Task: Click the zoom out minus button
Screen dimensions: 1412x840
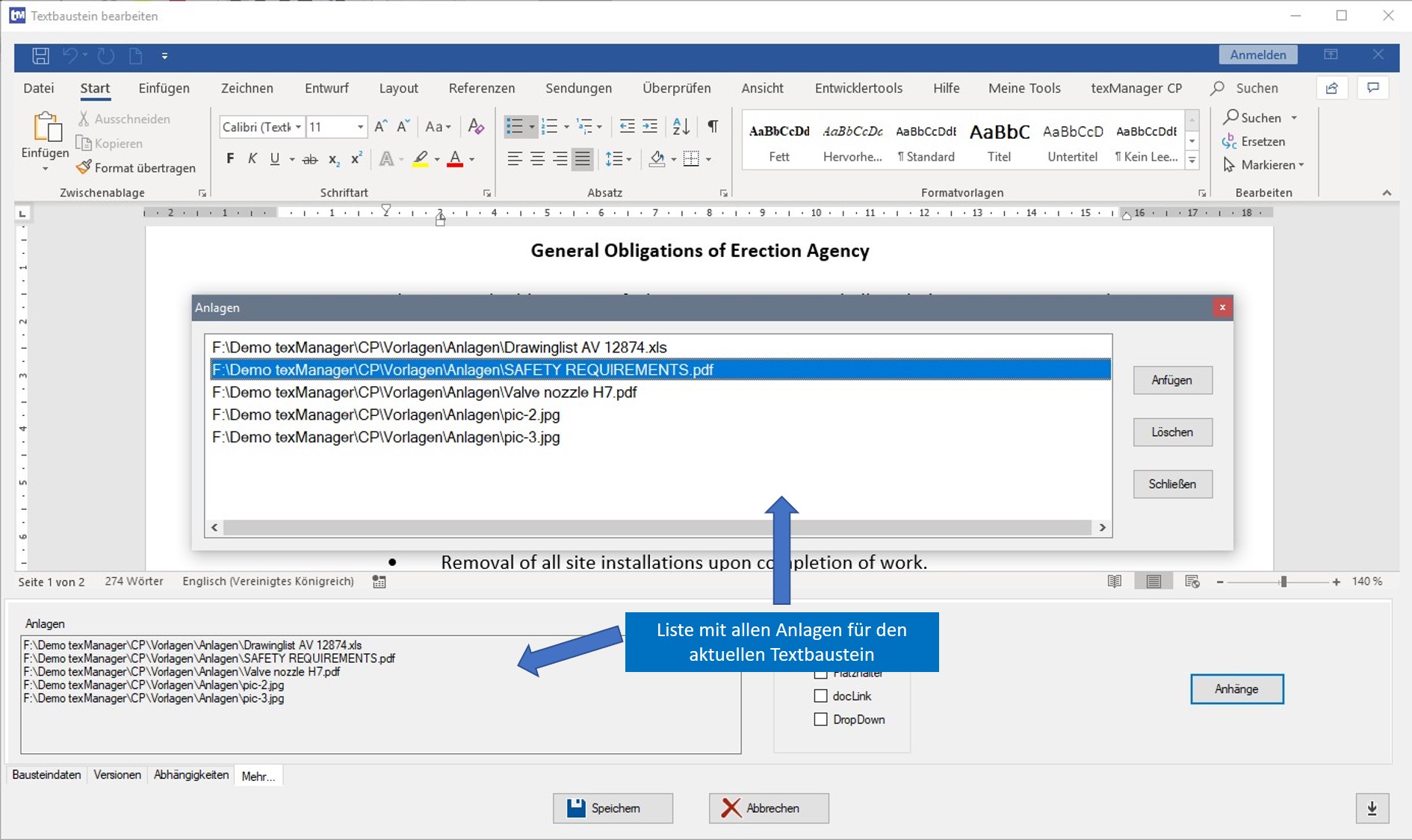Action: pos(1220,582)
